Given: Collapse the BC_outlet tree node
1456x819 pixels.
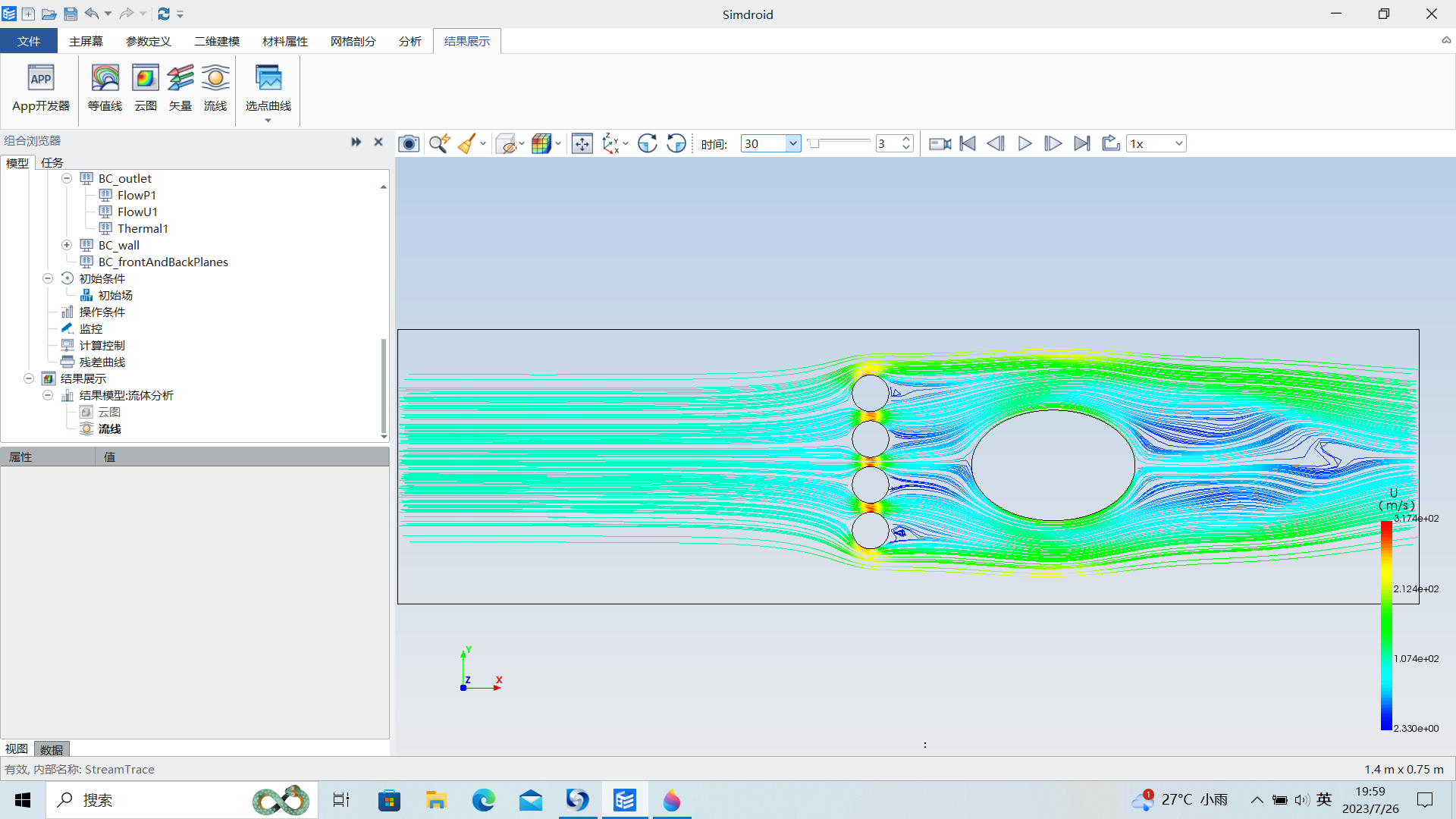Looking at the screenshot, I should (67, 178).
